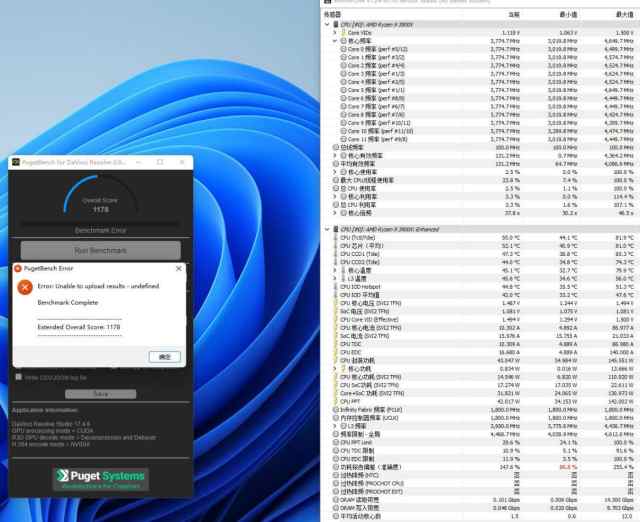Collapse the 核心频率 tree group
Image resolution: width=640 pixels, height=522 pixels.
pyautogui.click(x=335, y=41)
